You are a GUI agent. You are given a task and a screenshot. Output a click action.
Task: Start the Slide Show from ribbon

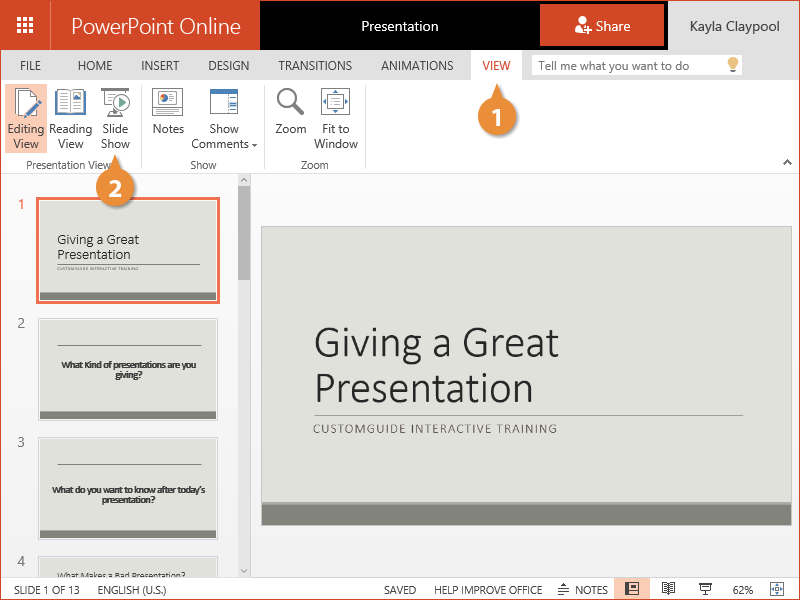[x=115, y=118]
